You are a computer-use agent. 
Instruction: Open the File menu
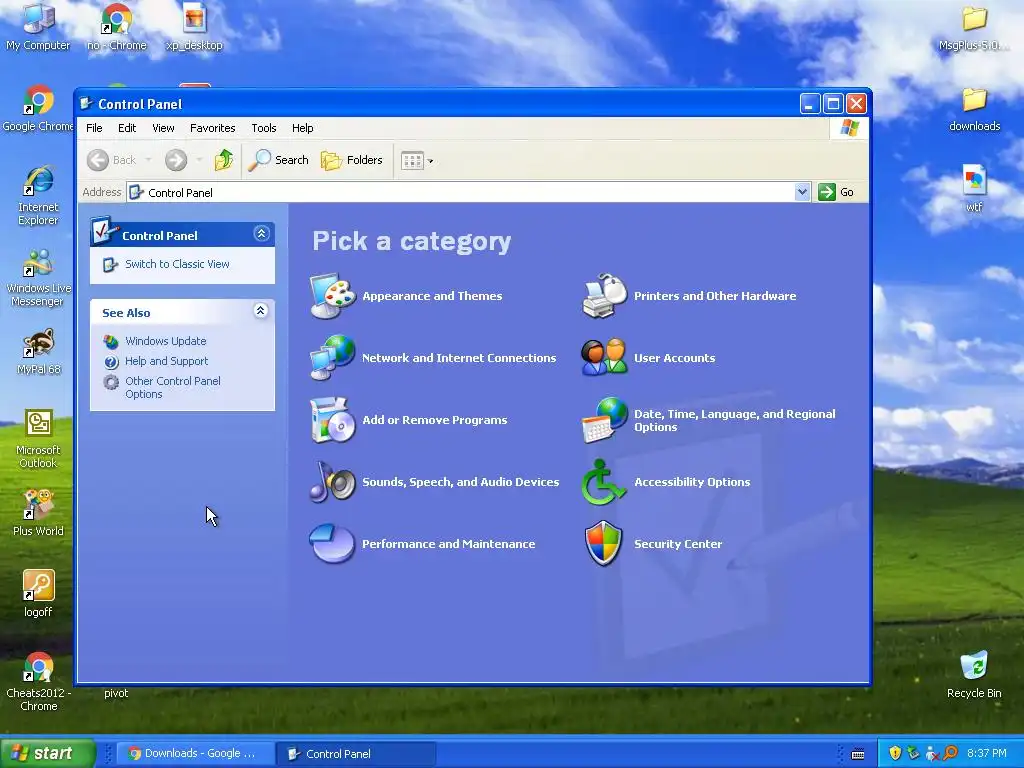tap(94, 128)
